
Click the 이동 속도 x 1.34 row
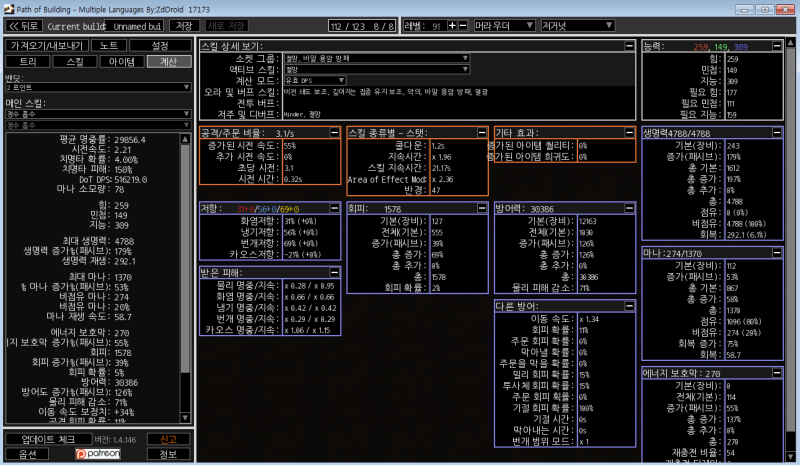565,319
